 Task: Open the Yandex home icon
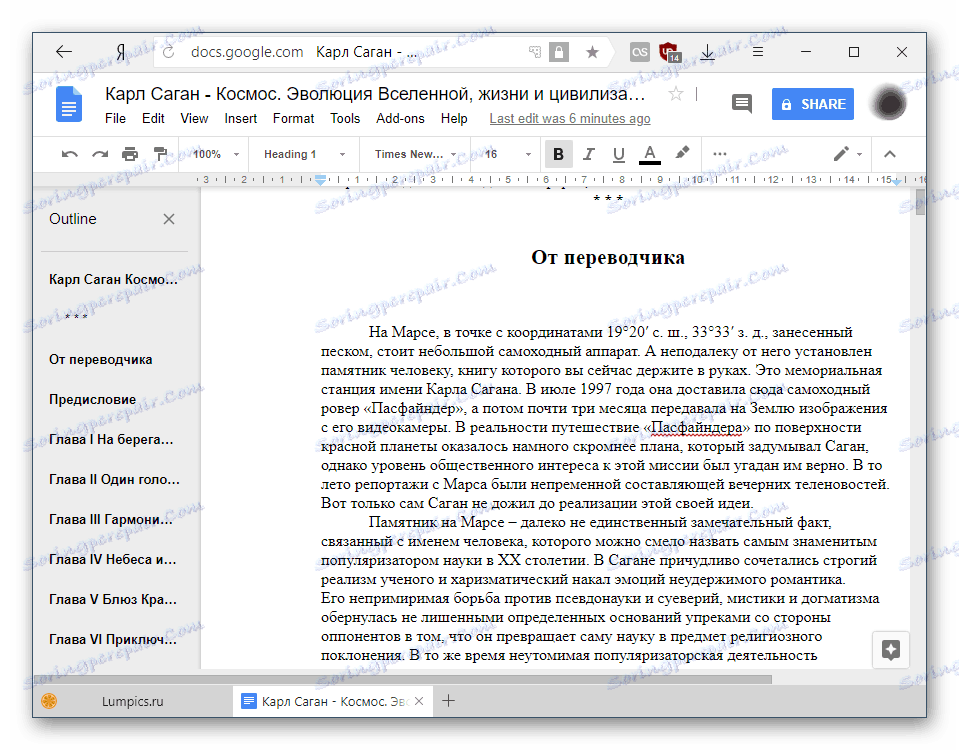[x=121, y=53]
